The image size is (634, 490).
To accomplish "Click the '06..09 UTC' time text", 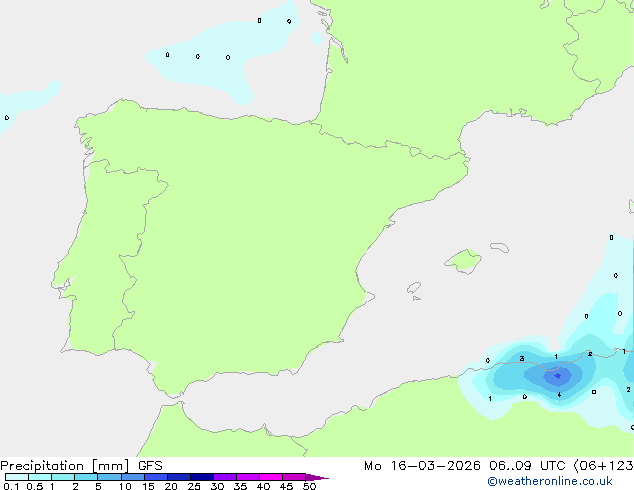I will [x=527, y=466].
